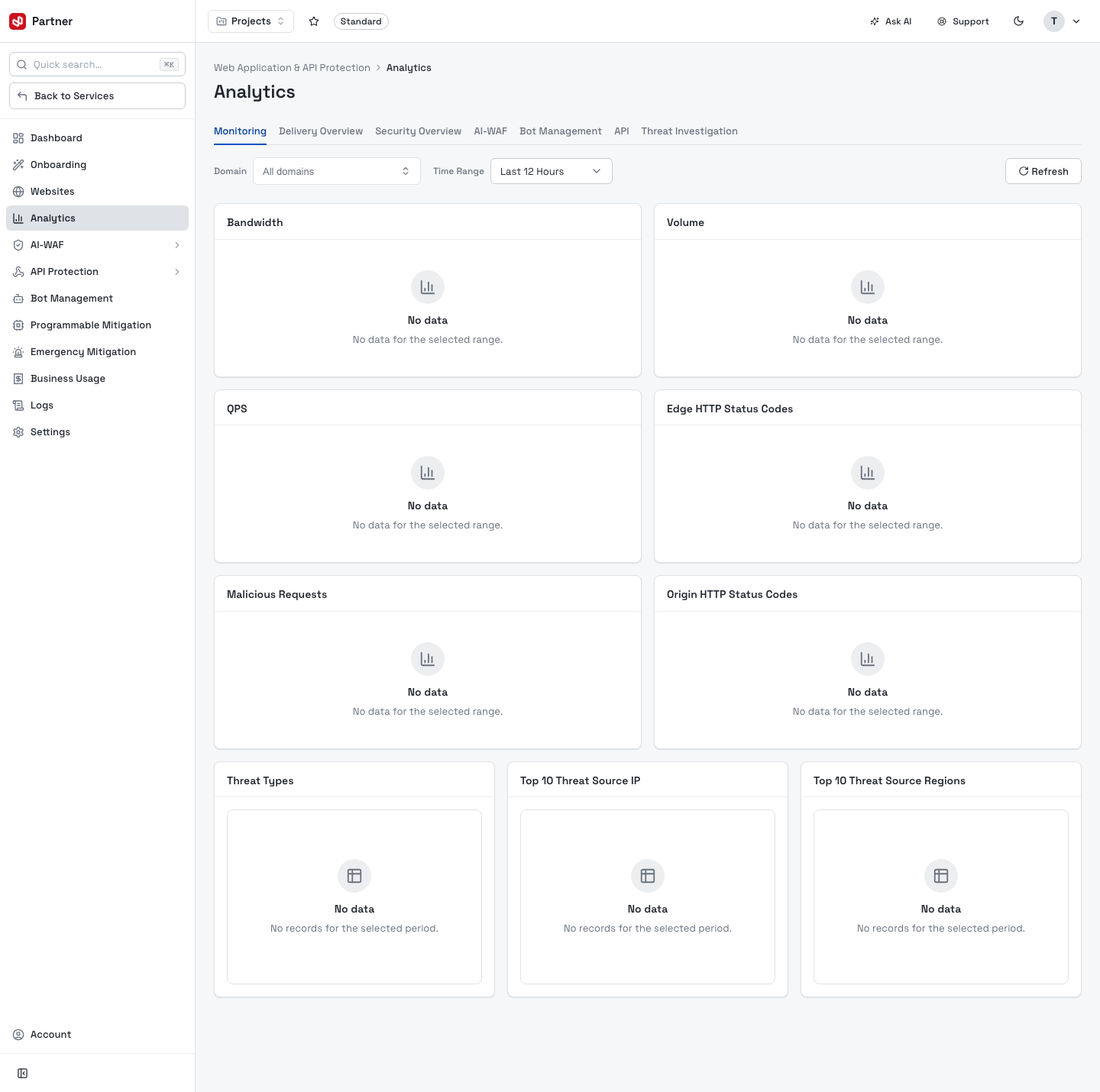Click the Account user icon
Viewport: 1100px width, 1092px height.
click(18, 1035)
